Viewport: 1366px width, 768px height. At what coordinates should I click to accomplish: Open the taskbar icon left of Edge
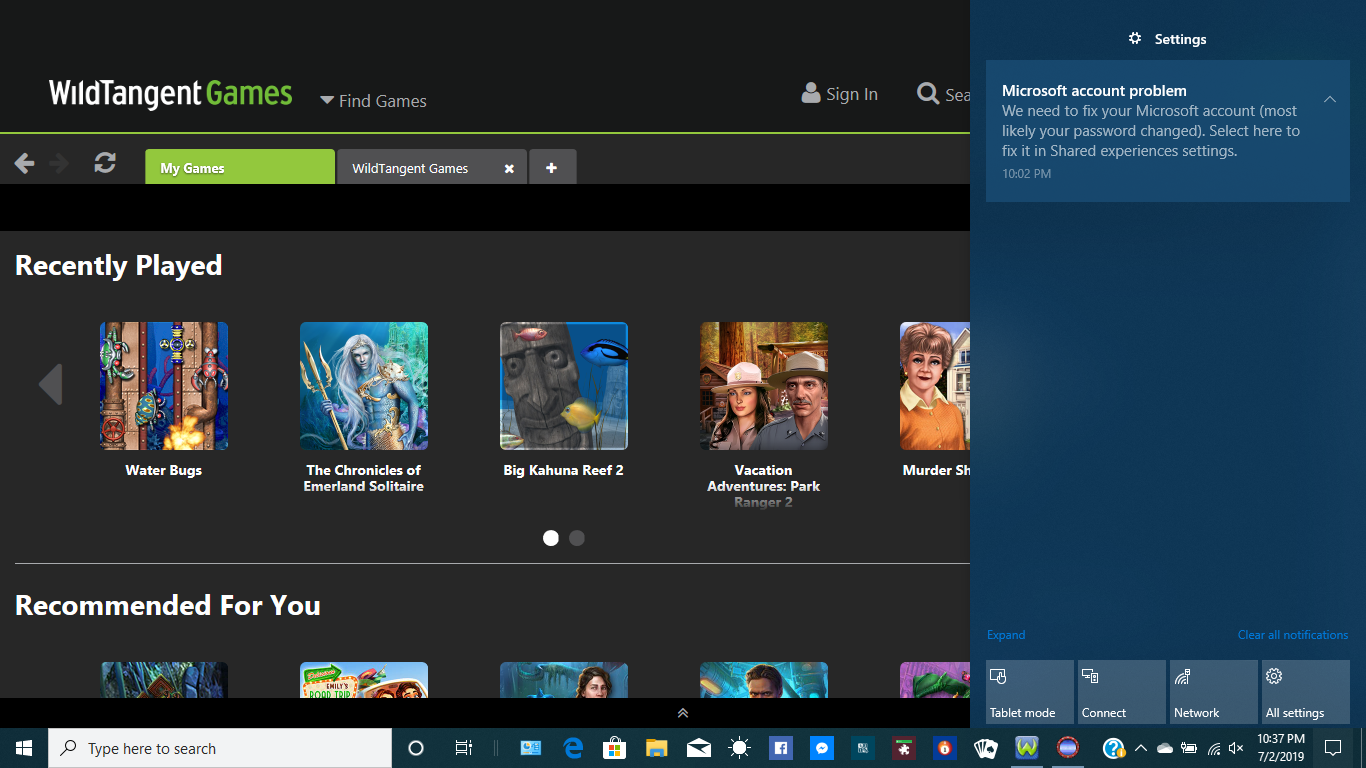530,748
